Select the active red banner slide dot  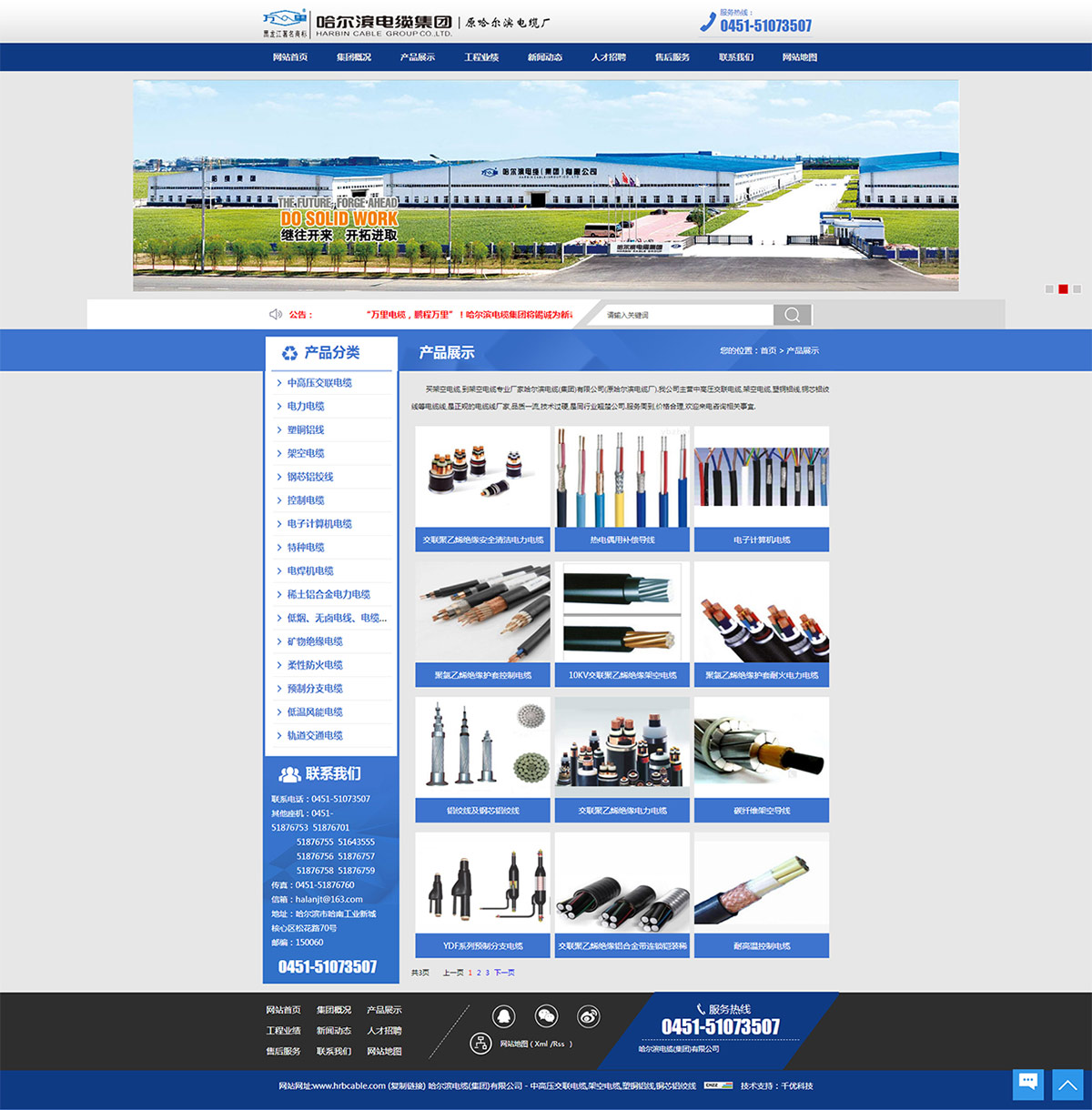click(1063, 289)
